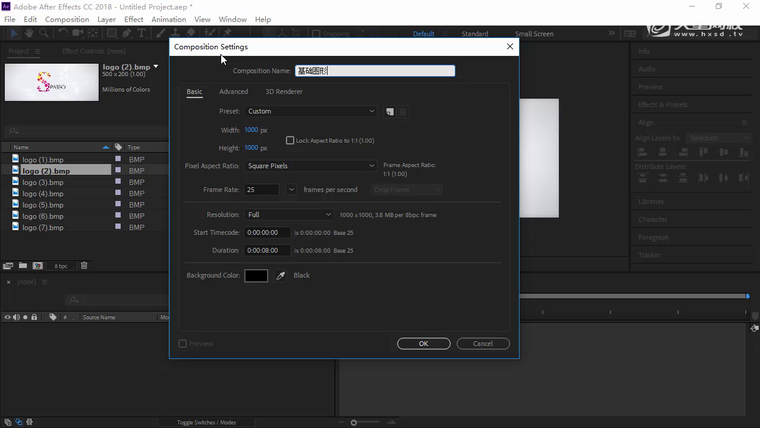This screenshot has height=428, width=760.
Task: Open the Background Color swatch
Action: 256,275
